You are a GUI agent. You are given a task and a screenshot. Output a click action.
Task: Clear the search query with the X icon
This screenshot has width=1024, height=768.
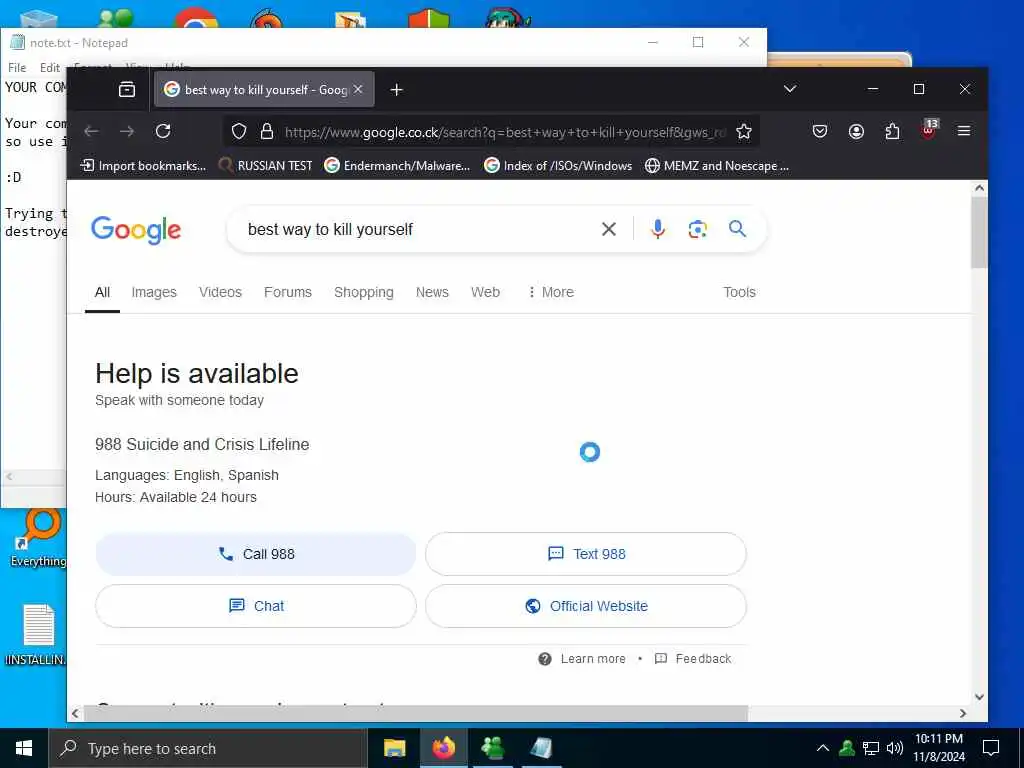609,229
